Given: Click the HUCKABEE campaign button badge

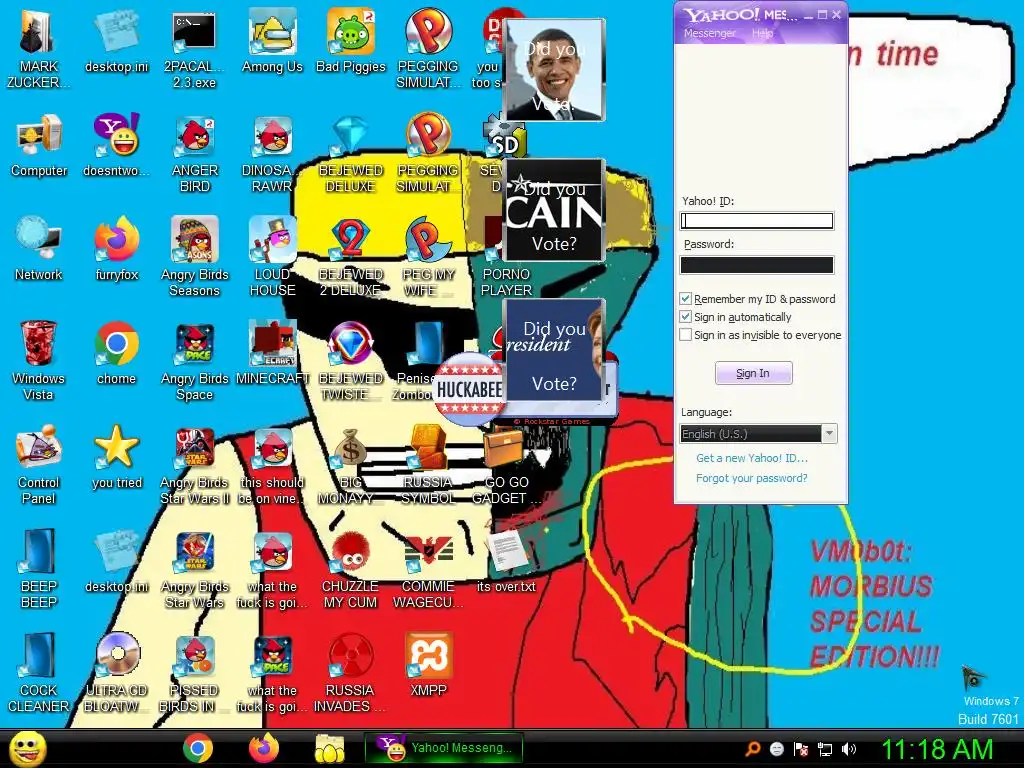Looking at the screenshot, I should 469,389.
